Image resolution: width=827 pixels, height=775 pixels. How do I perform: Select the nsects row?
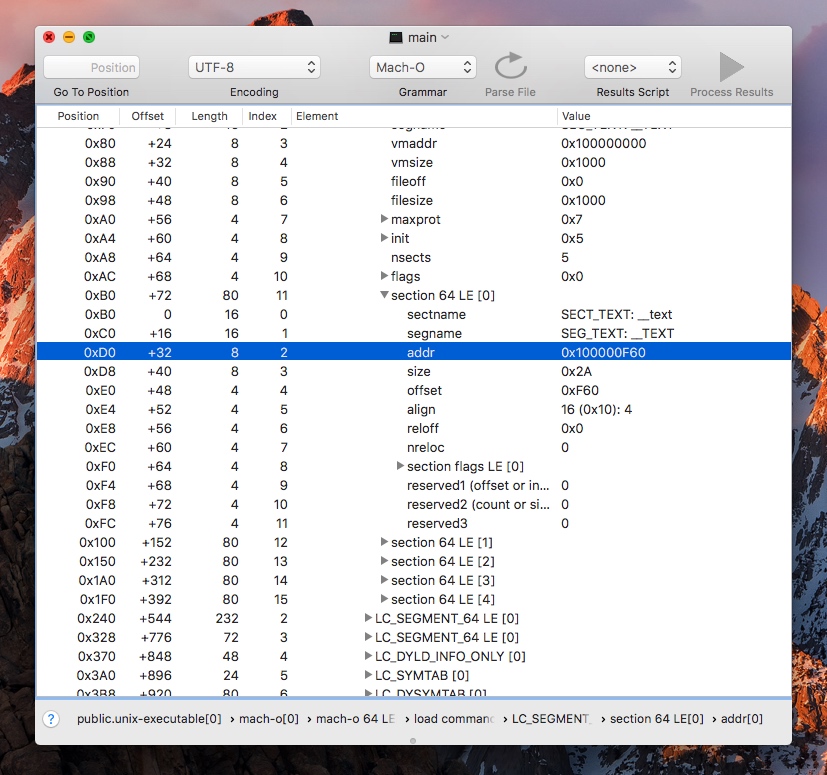pyautogui.click(x=414, y=257)
